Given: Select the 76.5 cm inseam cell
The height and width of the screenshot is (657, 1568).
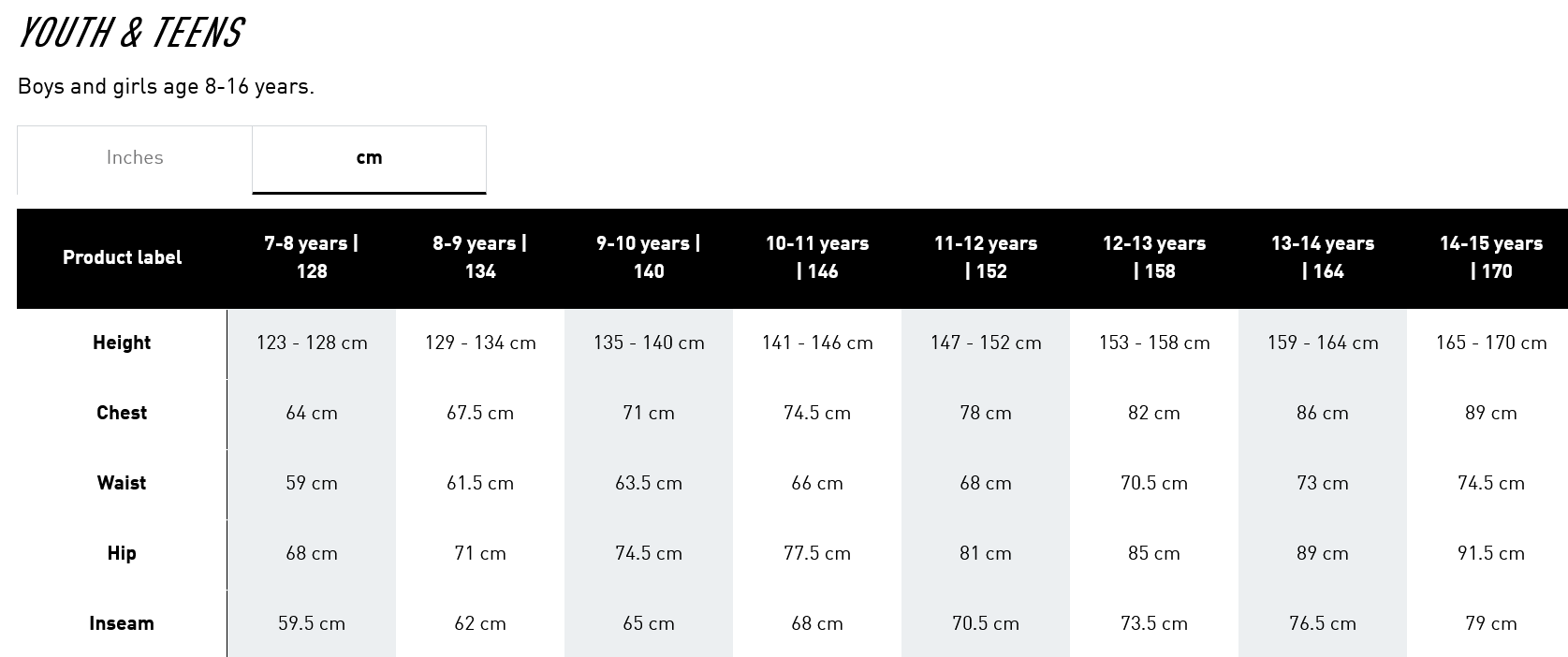Looking at the screenshot, I should pyautogui.click(x=1323, y=623).
